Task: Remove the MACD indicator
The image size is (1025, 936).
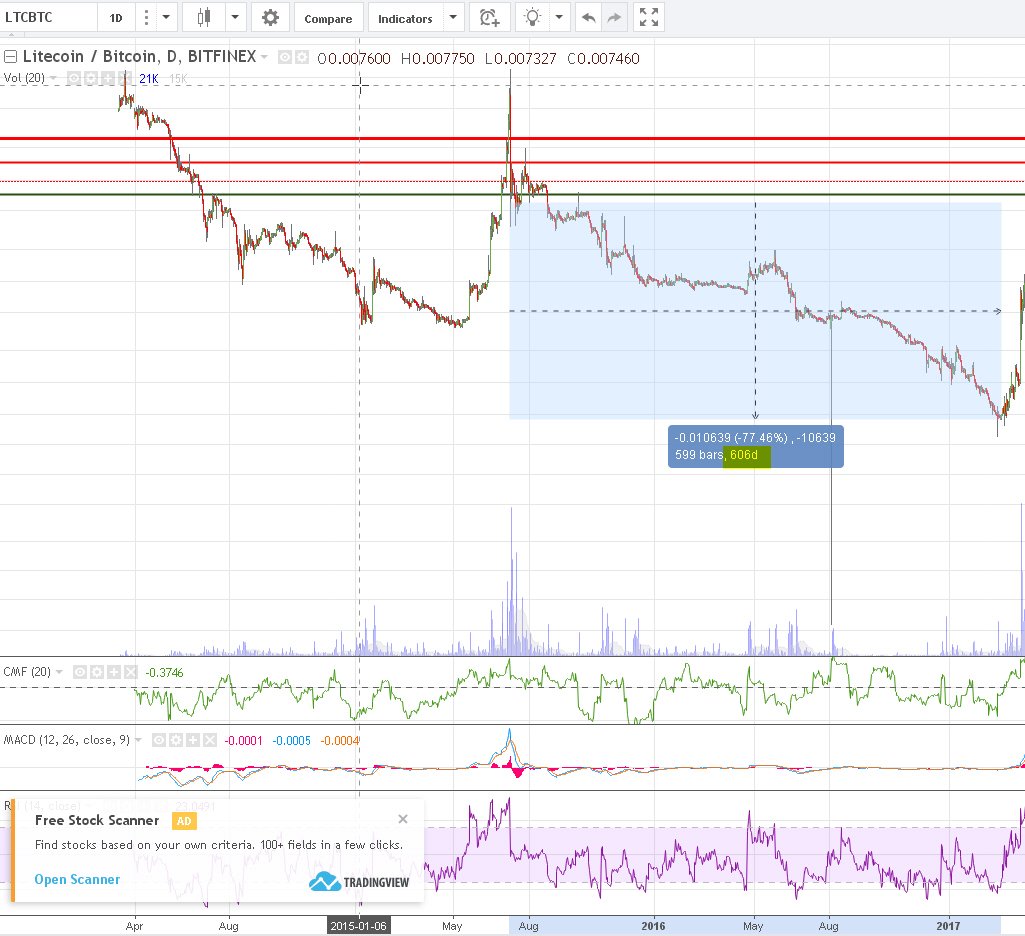Action: point(210,740)
